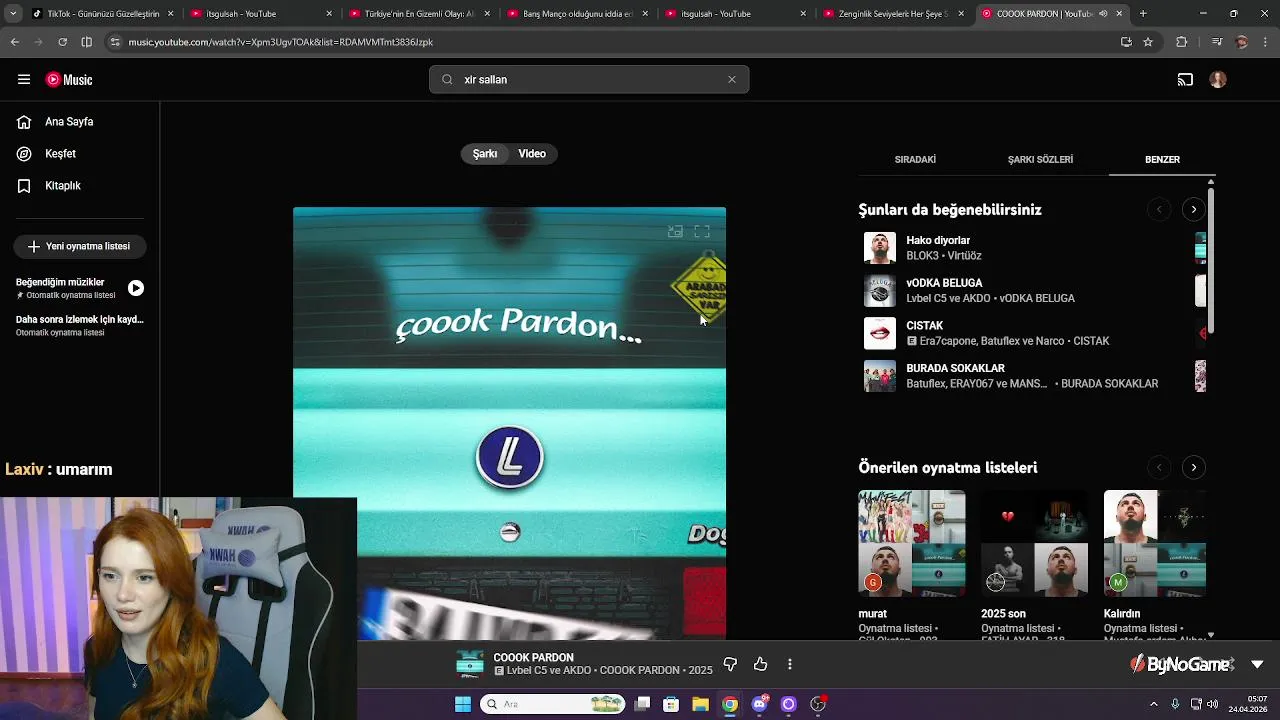
Task: Like the current song COOOK PARDON
Action: [760, 665]
